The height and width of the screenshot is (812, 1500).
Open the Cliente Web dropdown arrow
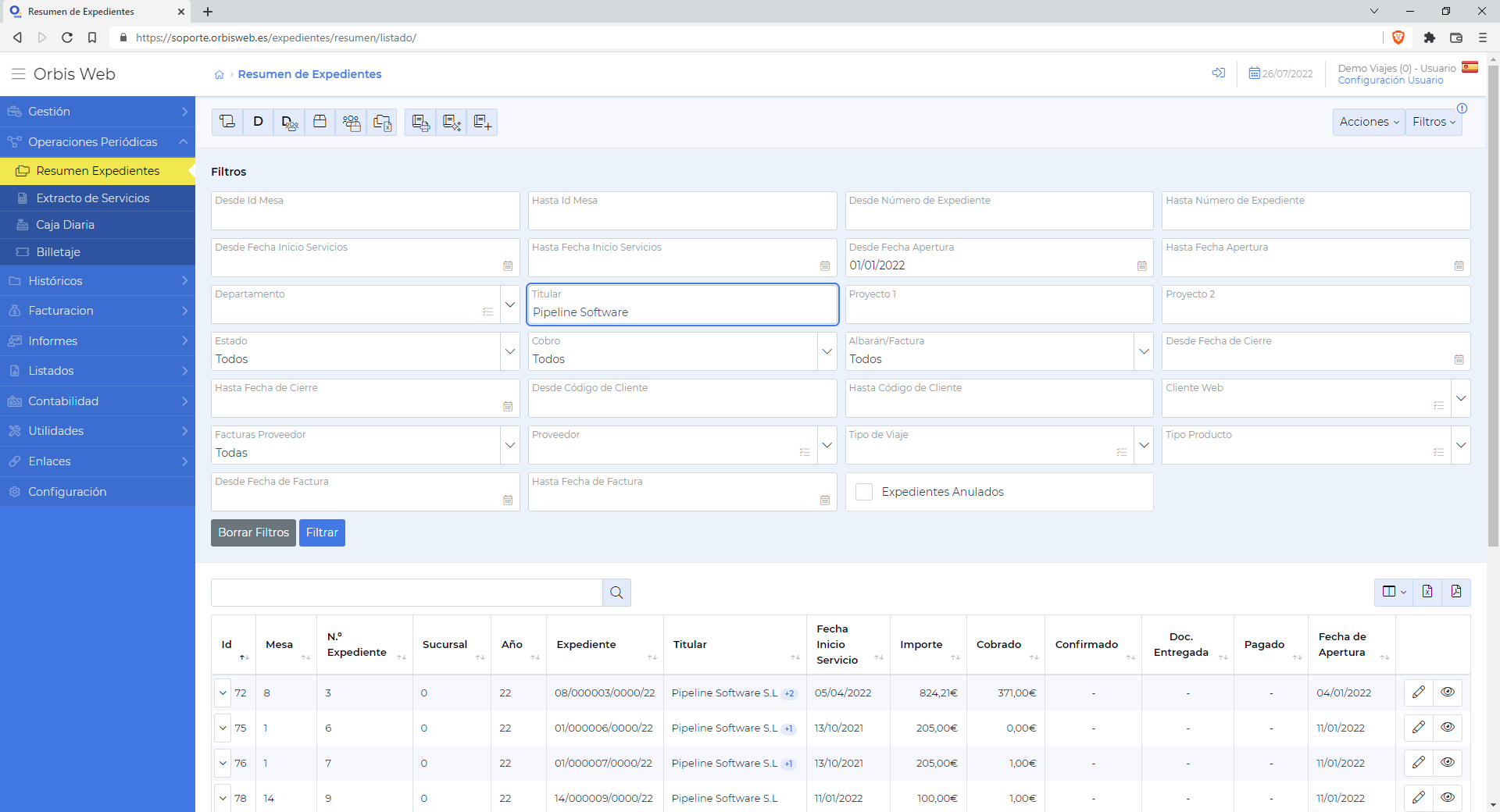tap(1461, 398)
